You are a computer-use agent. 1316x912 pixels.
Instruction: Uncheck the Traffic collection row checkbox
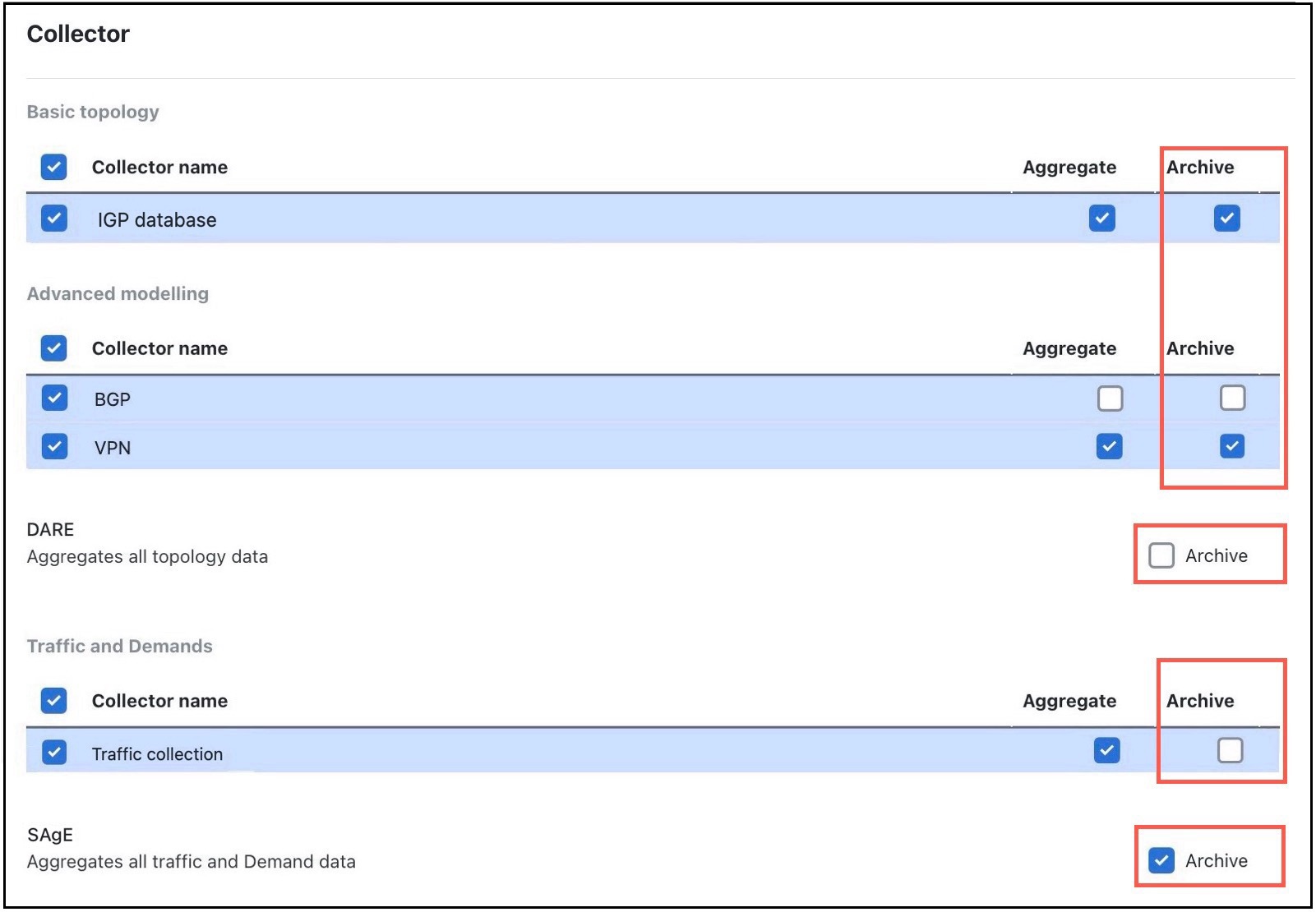[x=53, y=752]
